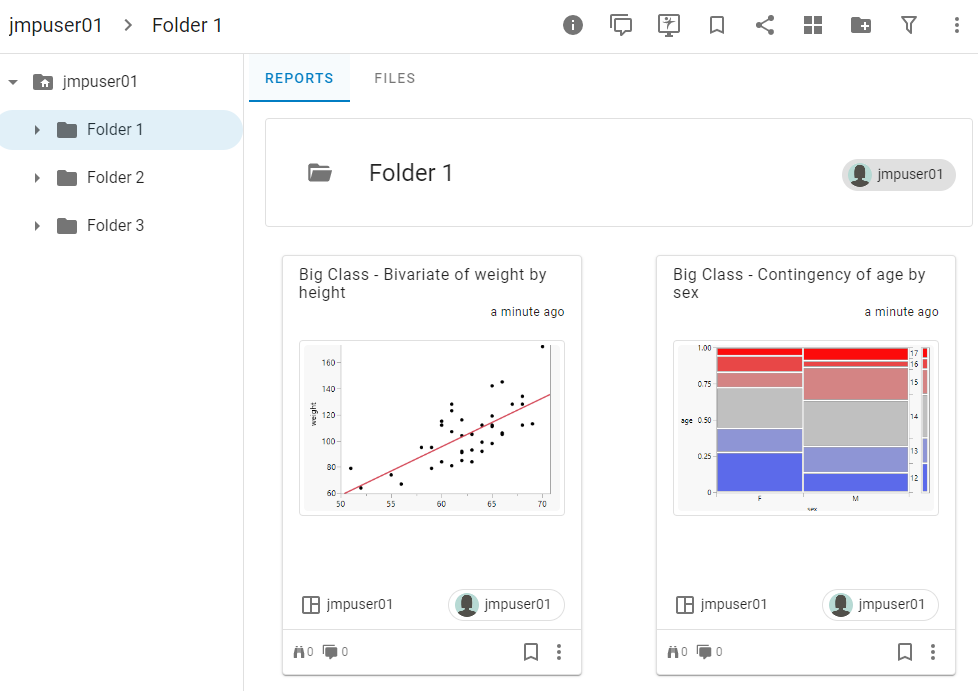
Task: Expand Folder 2 in the sidebar tree
Action: coord(37,177)
